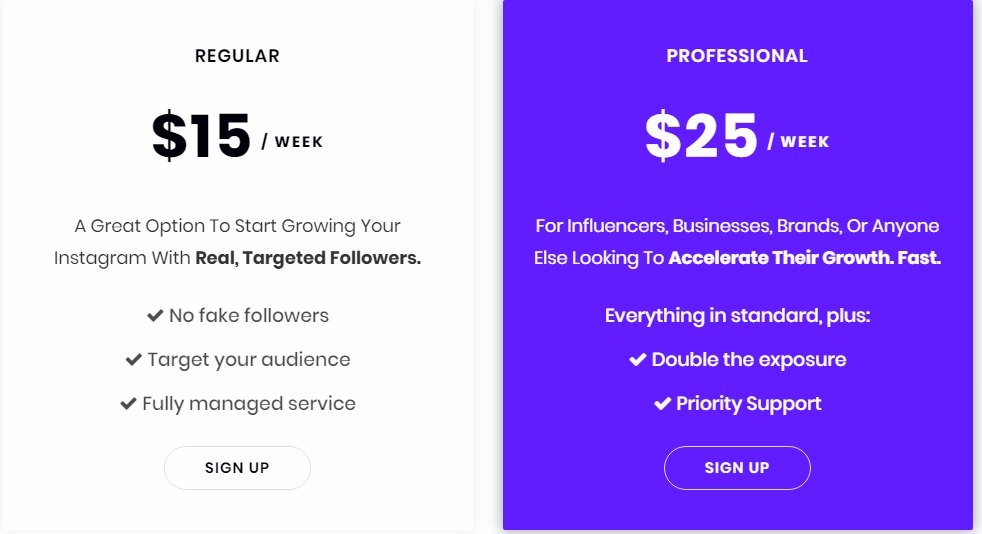This screenshot has width=982, height=534.
Task: Click the Regular plan SIGN UP button
Action: point(237,468)
